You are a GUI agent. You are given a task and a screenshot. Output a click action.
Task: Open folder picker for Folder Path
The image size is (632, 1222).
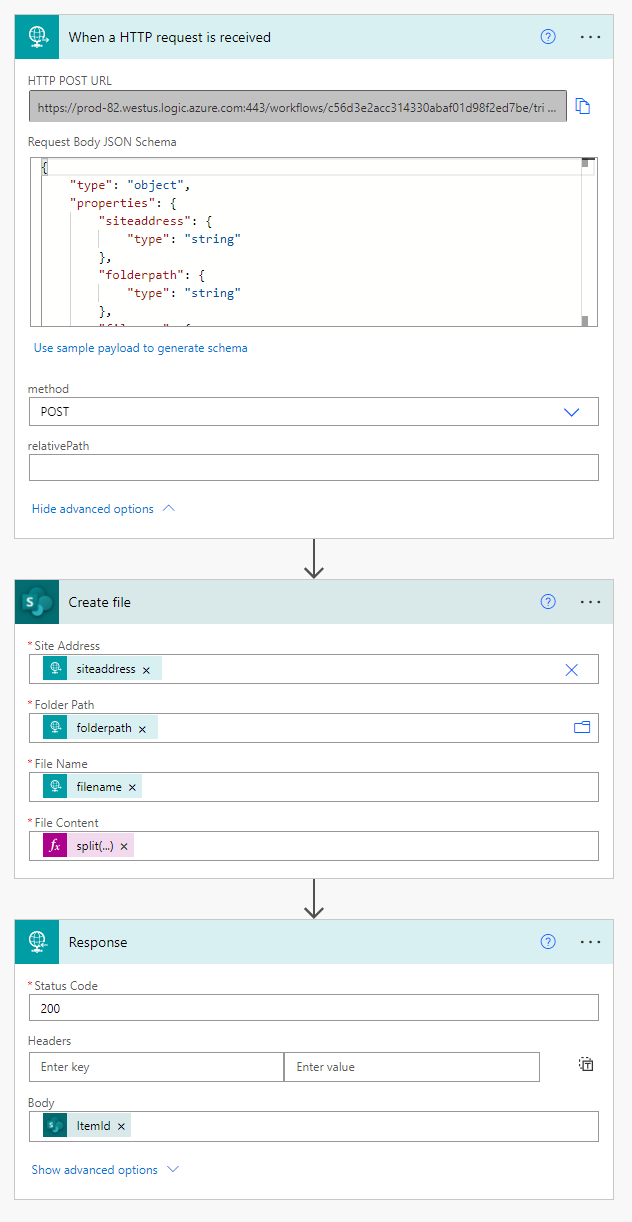click(582, 728)
